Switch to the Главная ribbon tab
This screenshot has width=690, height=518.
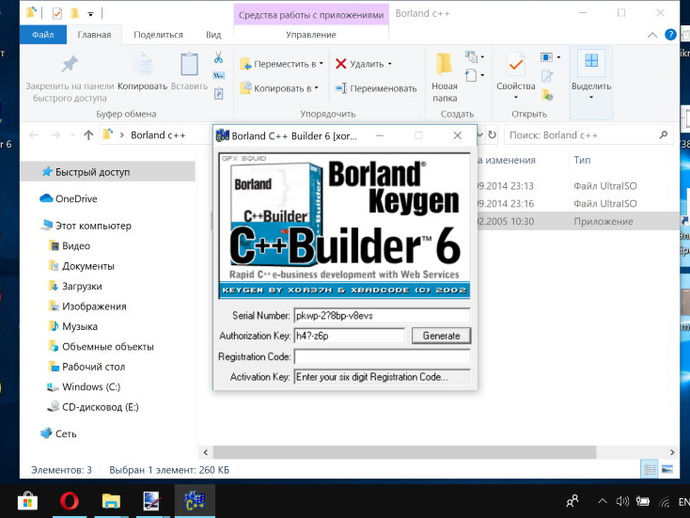[94, 34]
